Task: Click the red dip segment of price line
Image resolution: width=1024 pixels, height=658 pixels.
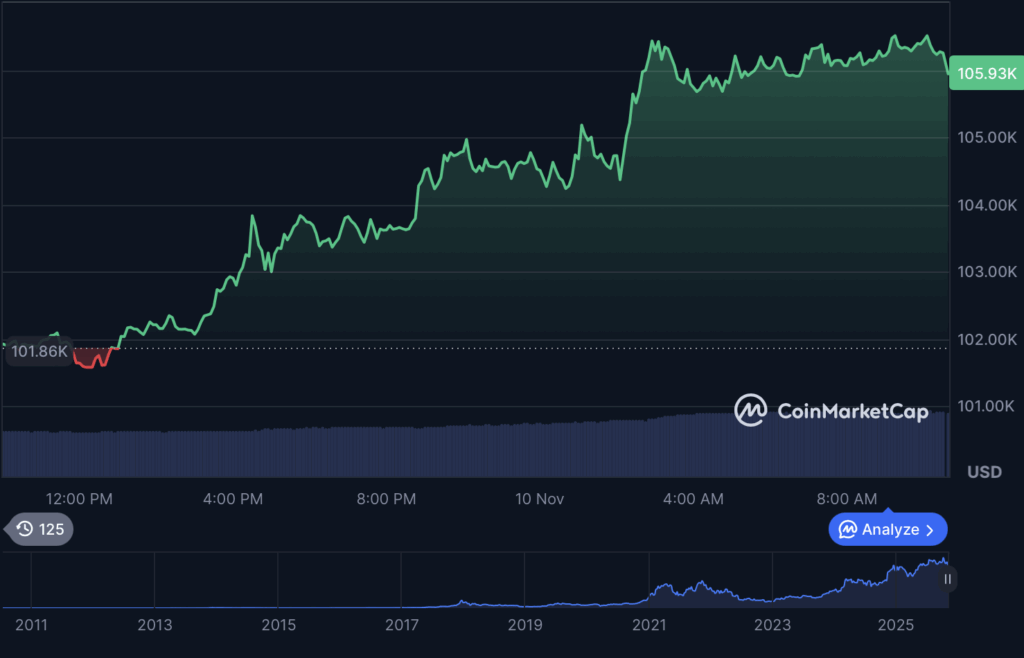Action: click(x=91, y=360)
